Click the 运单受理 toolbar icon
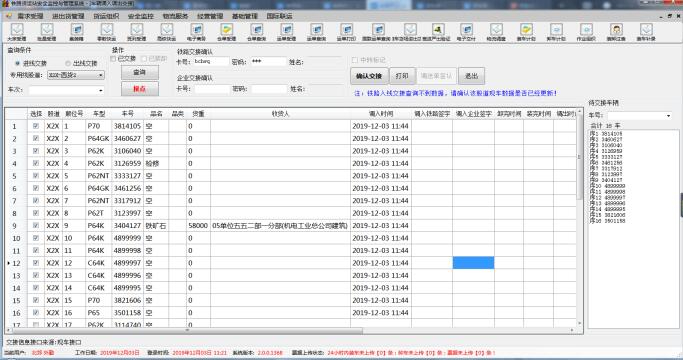The image size is (683, 360). pos(287,32)
